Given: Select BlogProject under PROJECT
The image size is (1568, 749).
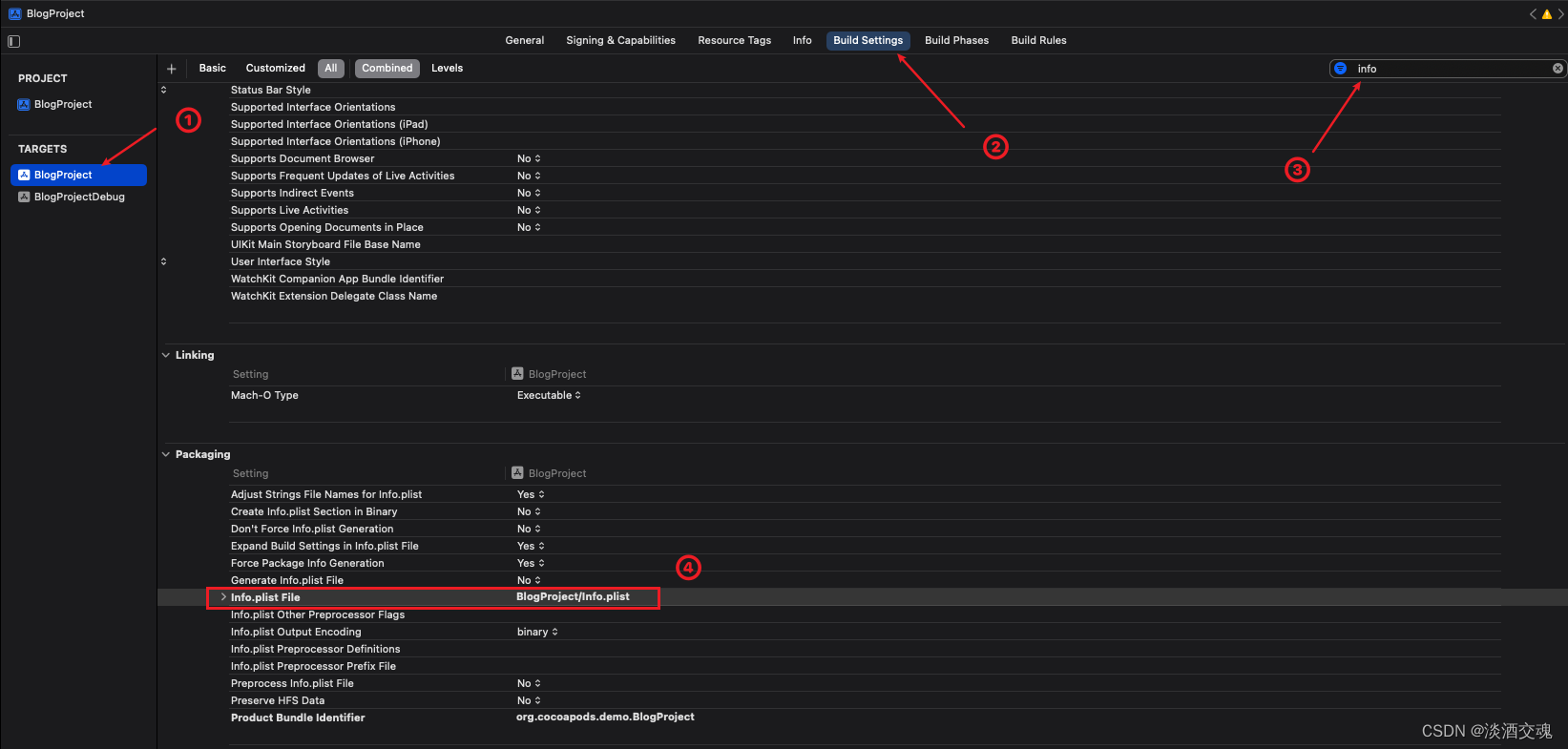Looking at the screenshot, I should [x=63, y=104].
